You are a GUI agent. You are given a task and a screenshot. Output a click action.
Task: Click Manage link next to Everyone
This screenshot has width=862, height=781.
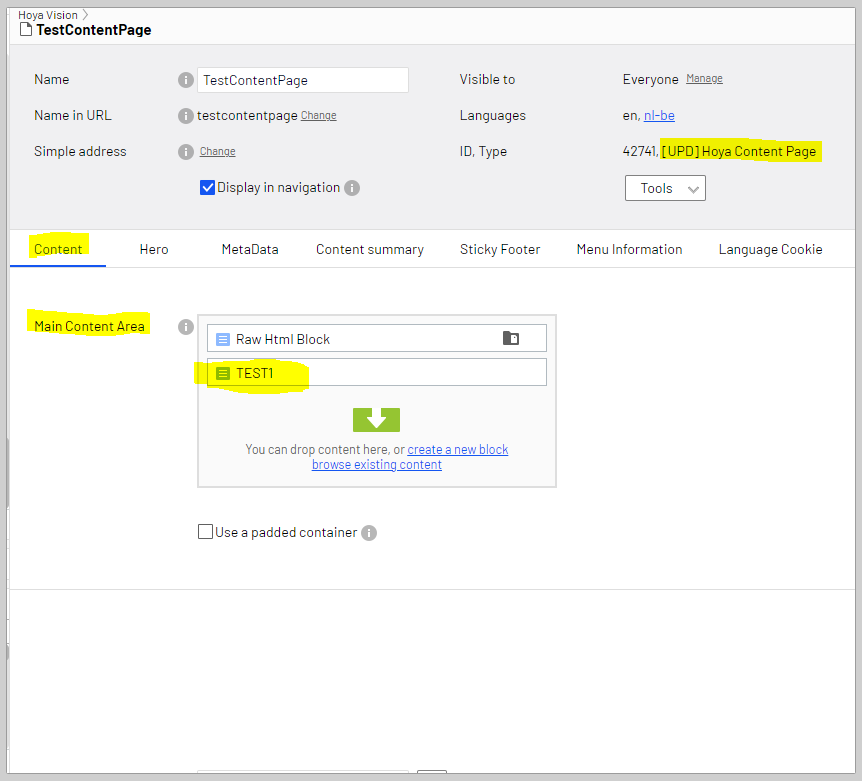(704, 79)
